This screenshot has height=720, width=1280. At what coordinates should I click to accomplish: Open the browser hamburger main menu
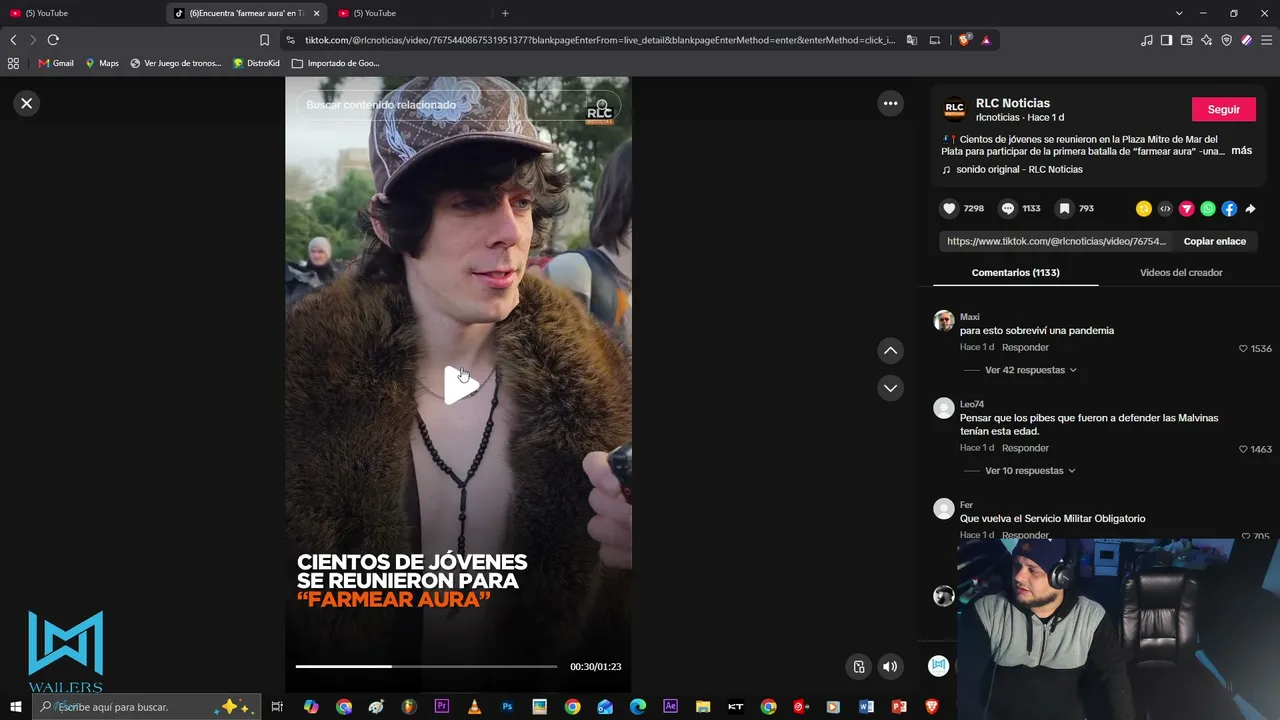click(1267, 40)
